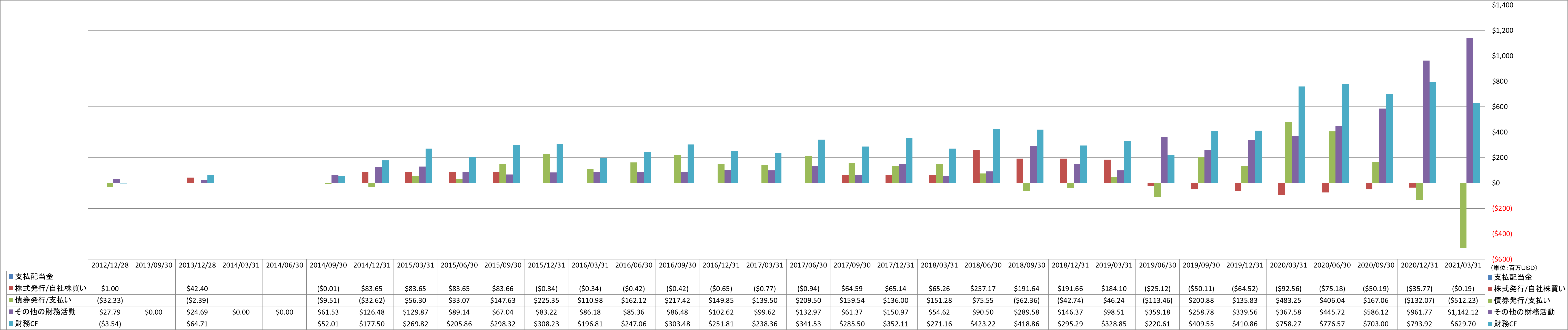Click the 2014/09/30 date column header
Image resolution: width=1568 pixels, height=330 pixels.
click(x=328, y=265)
